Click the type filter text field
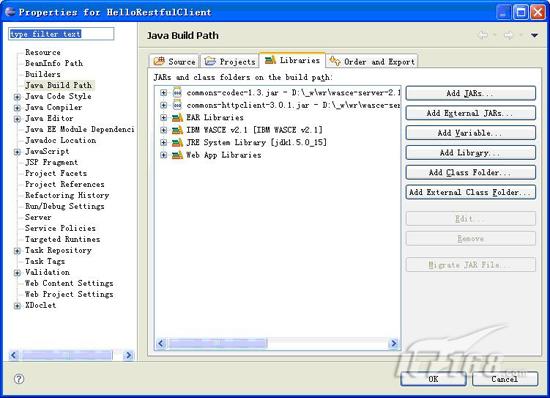Screen dimensions: 550x398 [61, 34]
